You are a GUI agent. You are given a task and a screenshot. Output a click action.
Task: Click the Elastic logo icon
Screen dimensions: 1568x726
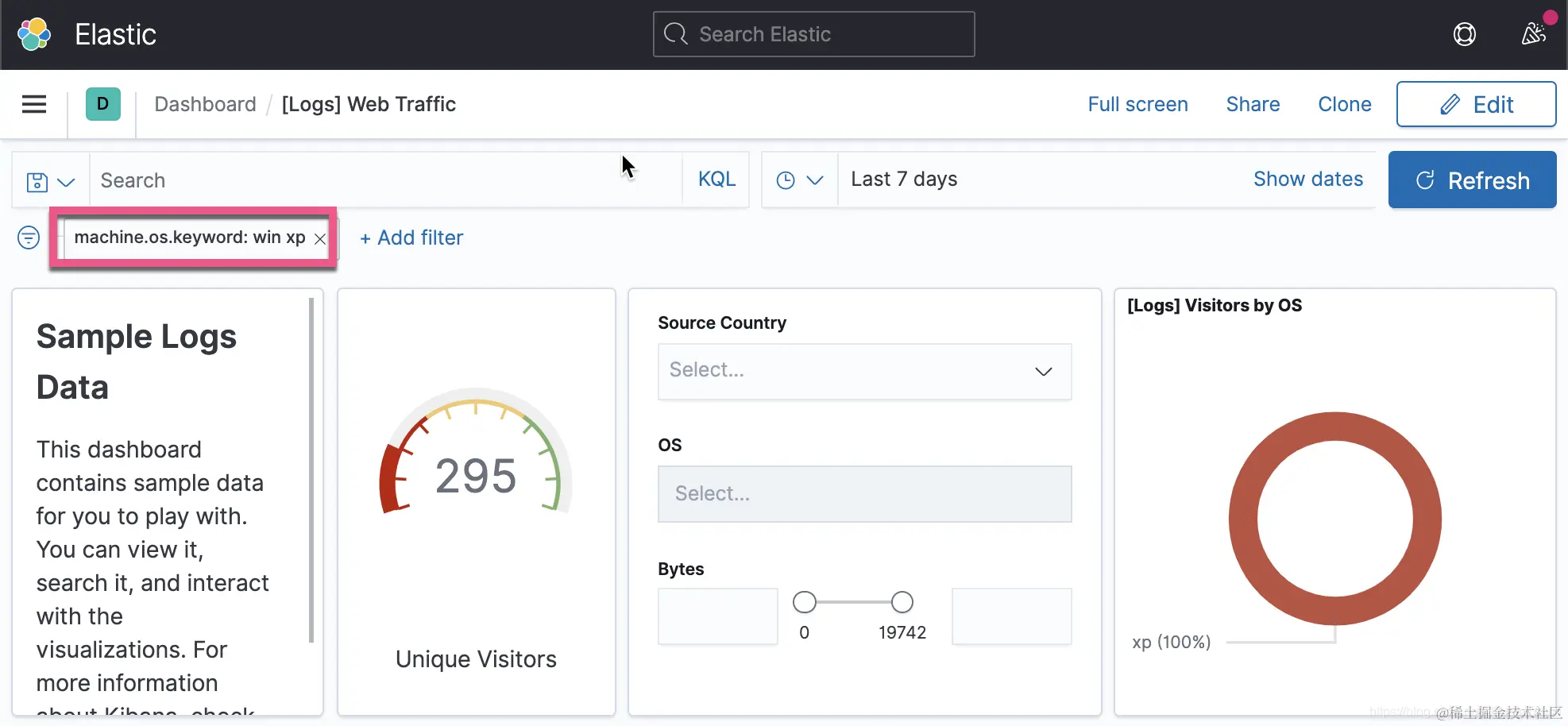click(x=34, y=34)
